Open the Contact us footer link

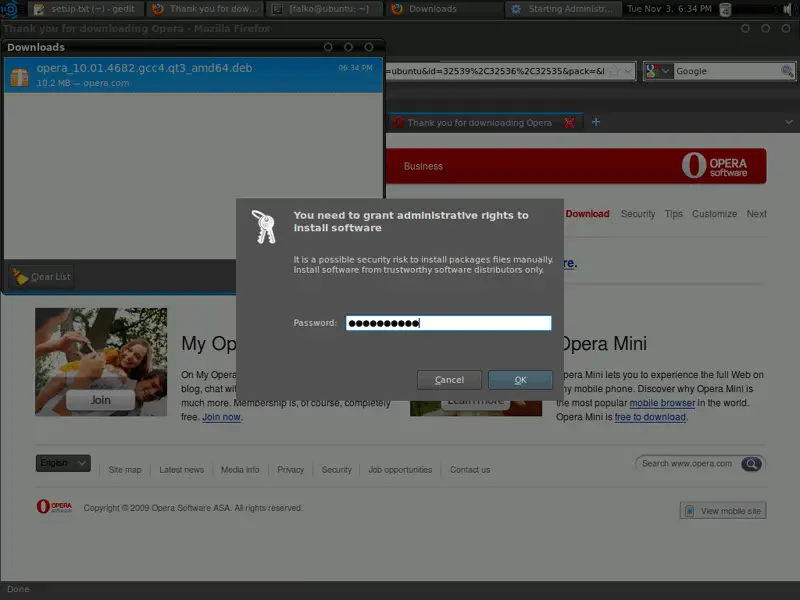[470, 470]
